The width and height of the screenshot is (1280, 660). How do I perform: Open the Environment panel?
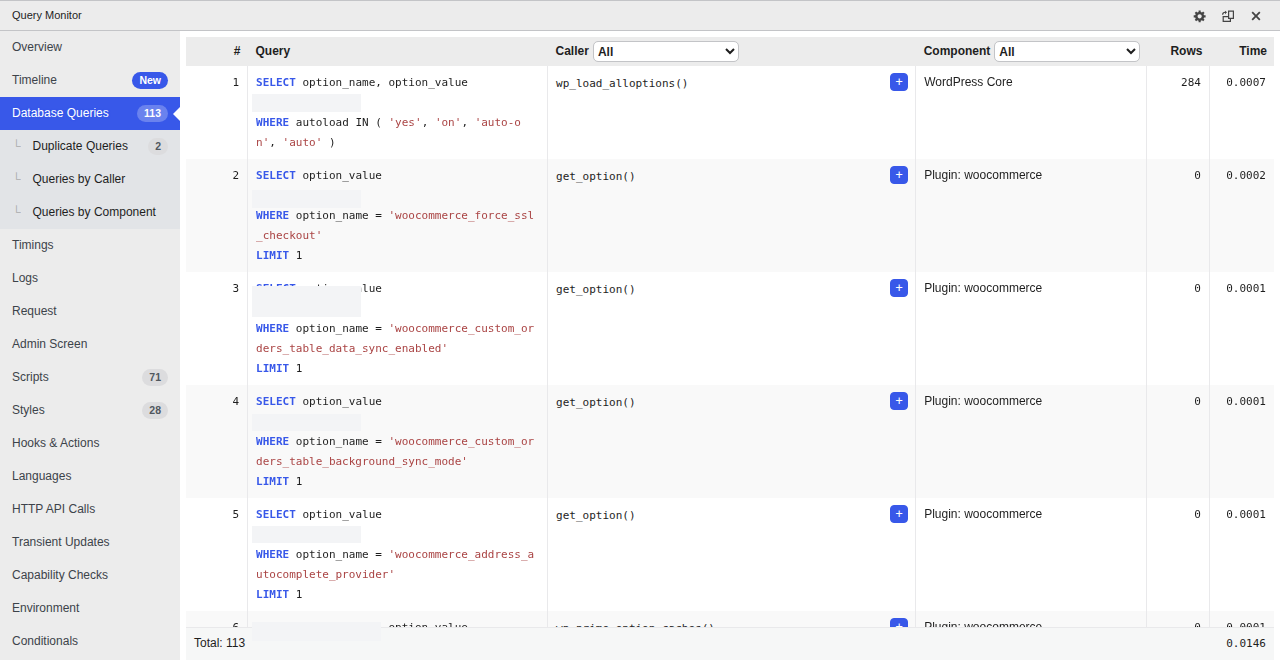point(90,608)
